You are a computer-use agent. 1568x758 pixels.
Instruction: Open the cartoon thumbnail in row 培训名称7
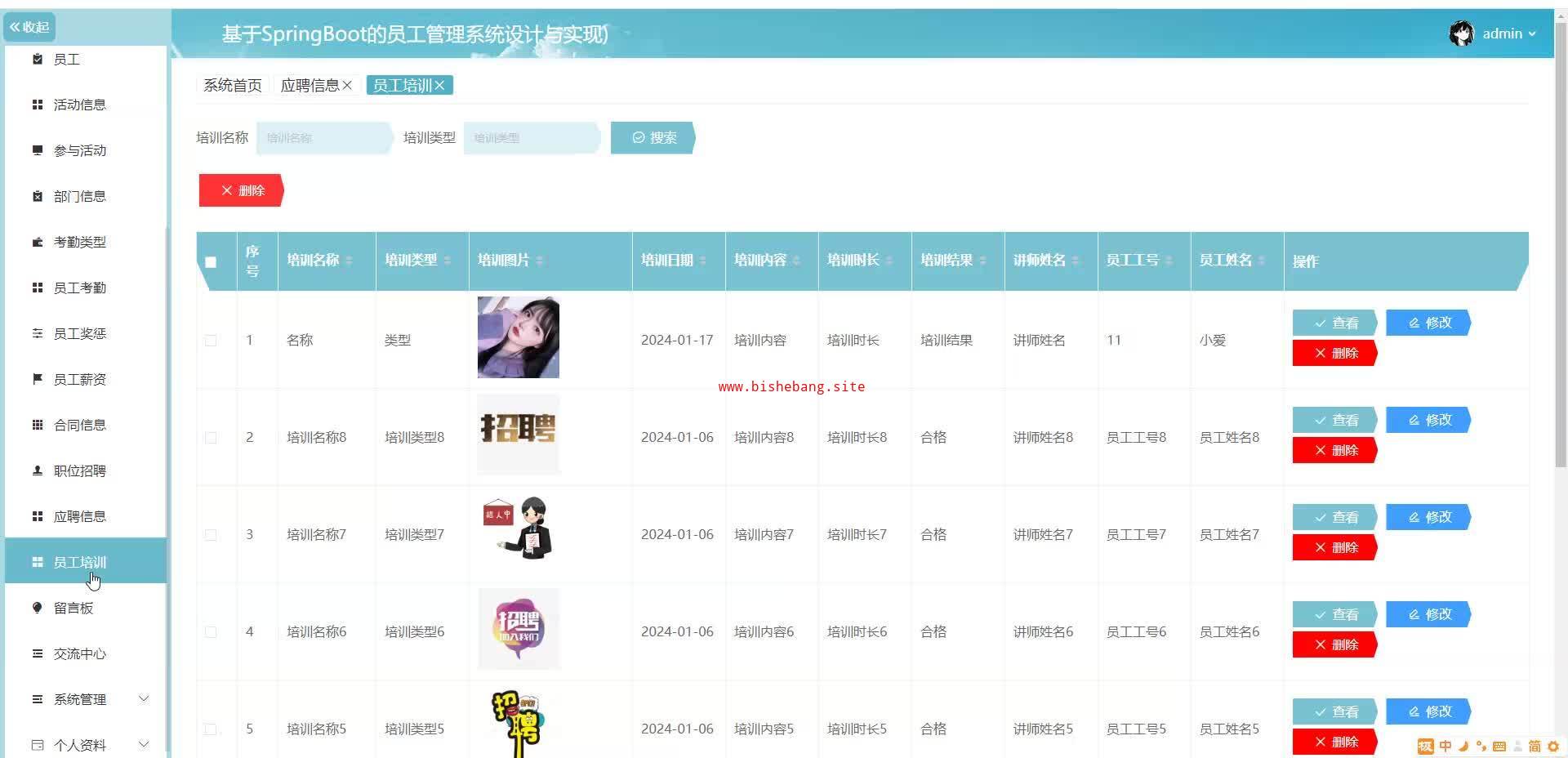(x=519, y=532)
